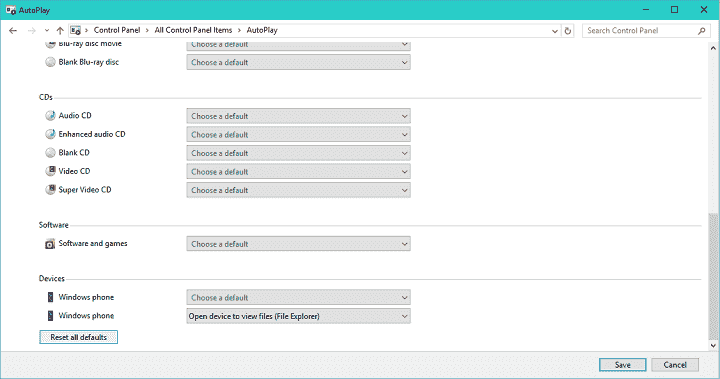Click the 'Software' section heading
Viewport: 720px width, 379px height.
[54, 225]
